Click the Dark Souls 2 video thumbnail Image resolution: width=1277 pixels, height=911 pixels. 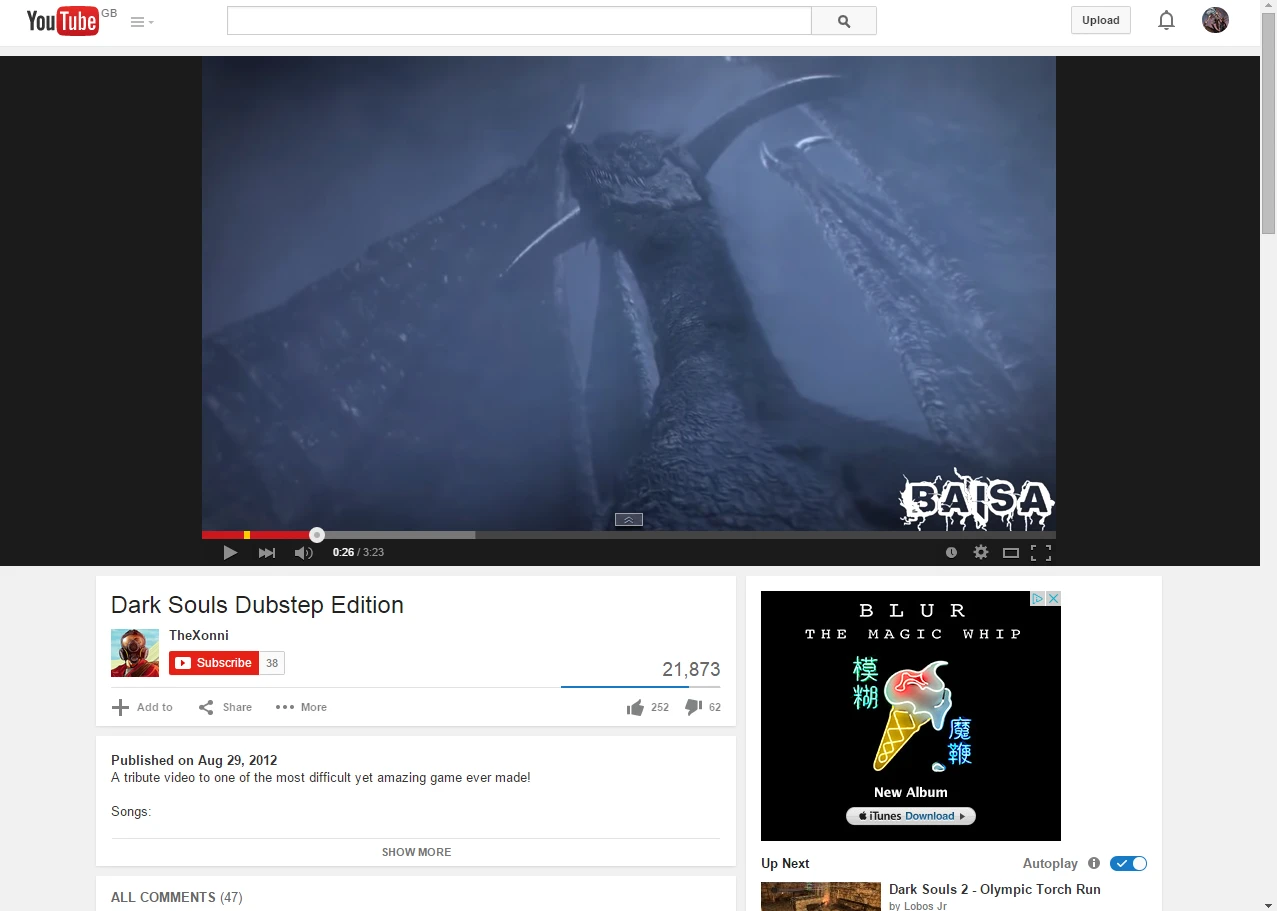pyautogui.click(x=821, y=896)
